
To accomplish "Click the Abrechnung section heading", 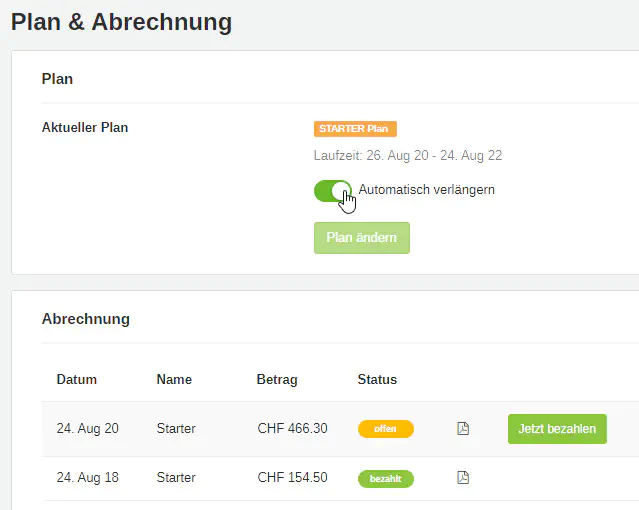I will (x=86, y=319).
